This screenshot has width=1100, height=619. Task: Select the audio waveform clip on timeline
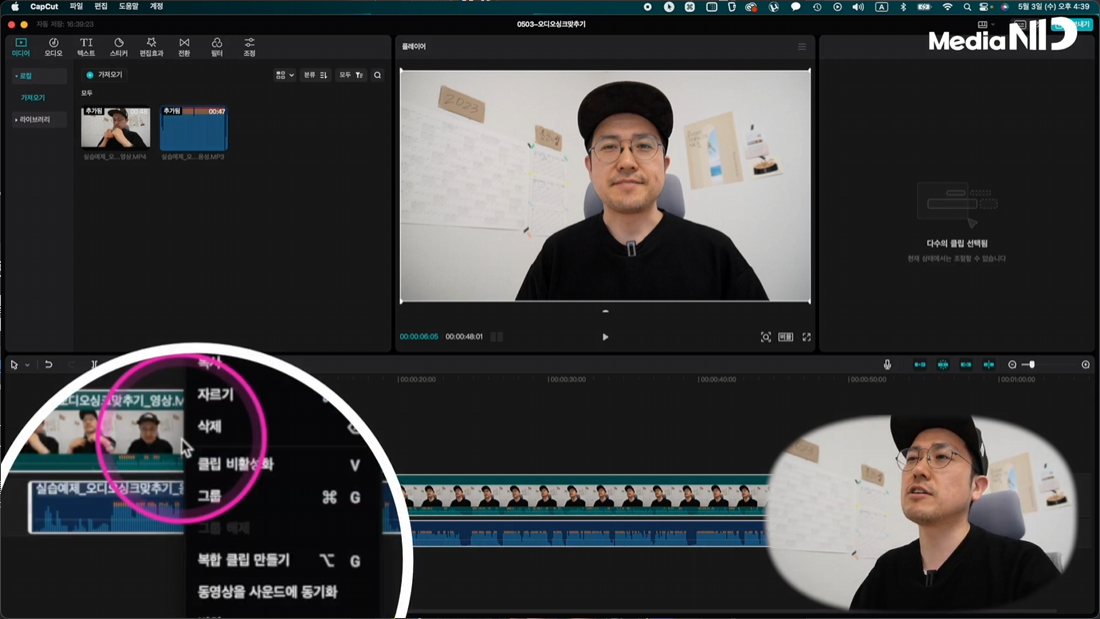pyautogui.click(x=586, y=531)
